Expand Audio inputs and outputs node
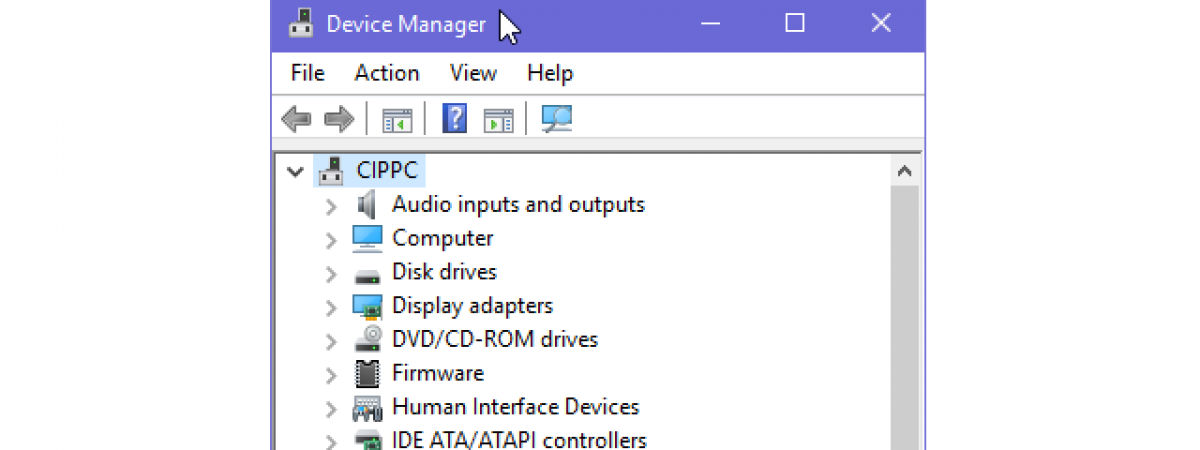The height and width of the screenshot is (450, 1200). click(x=331, y=206)
